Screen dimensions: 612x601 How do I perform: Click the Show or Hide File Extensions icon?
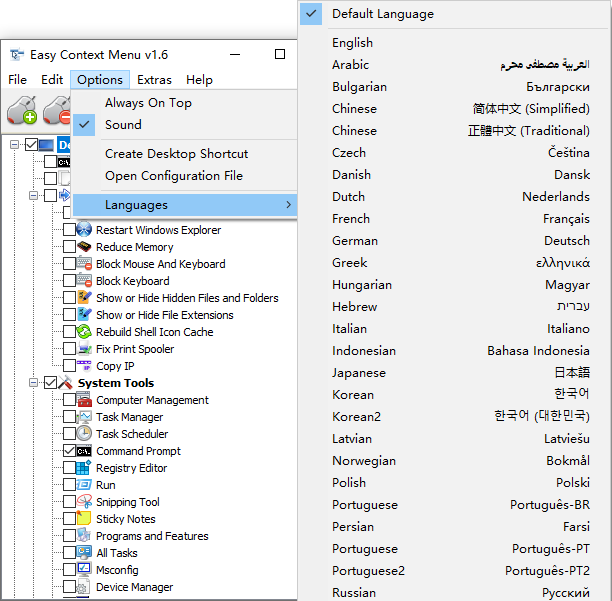tap(84, 315)
